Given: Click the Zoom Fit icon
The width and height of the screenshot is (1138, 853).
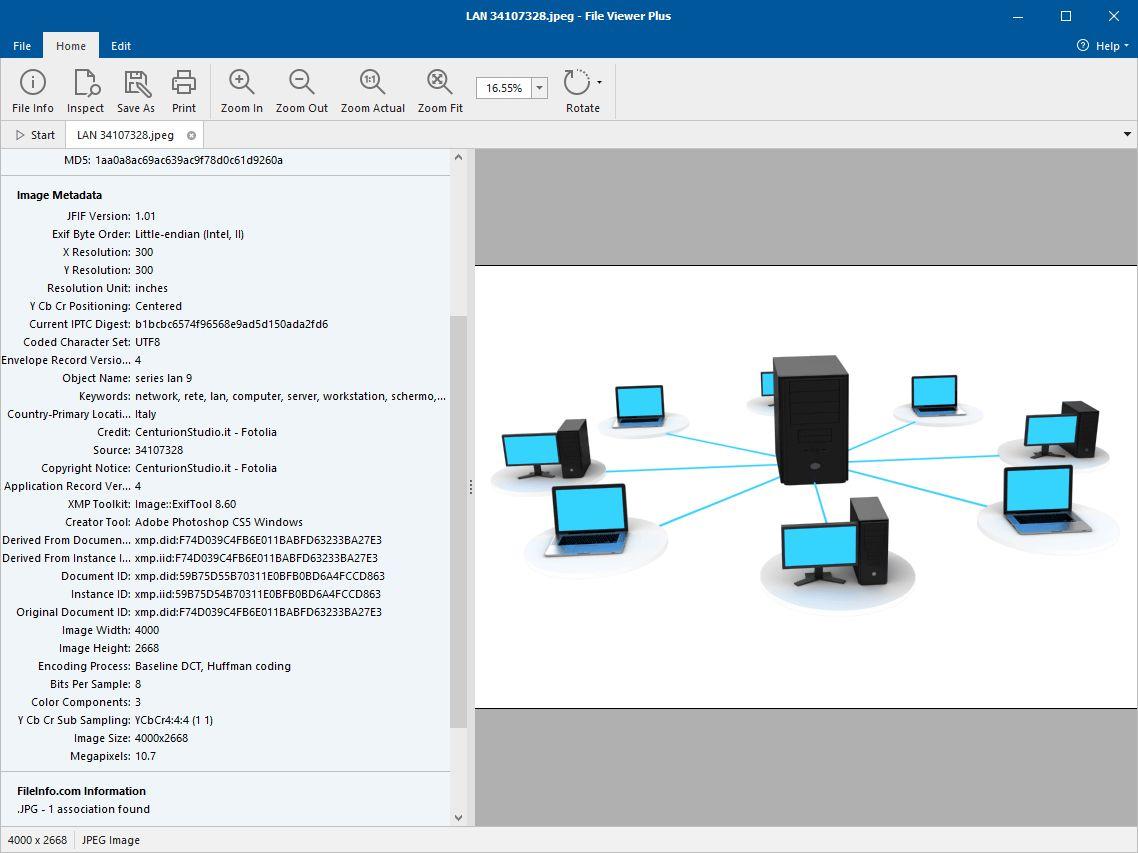Looking at the screenshot, I should 440,83.
